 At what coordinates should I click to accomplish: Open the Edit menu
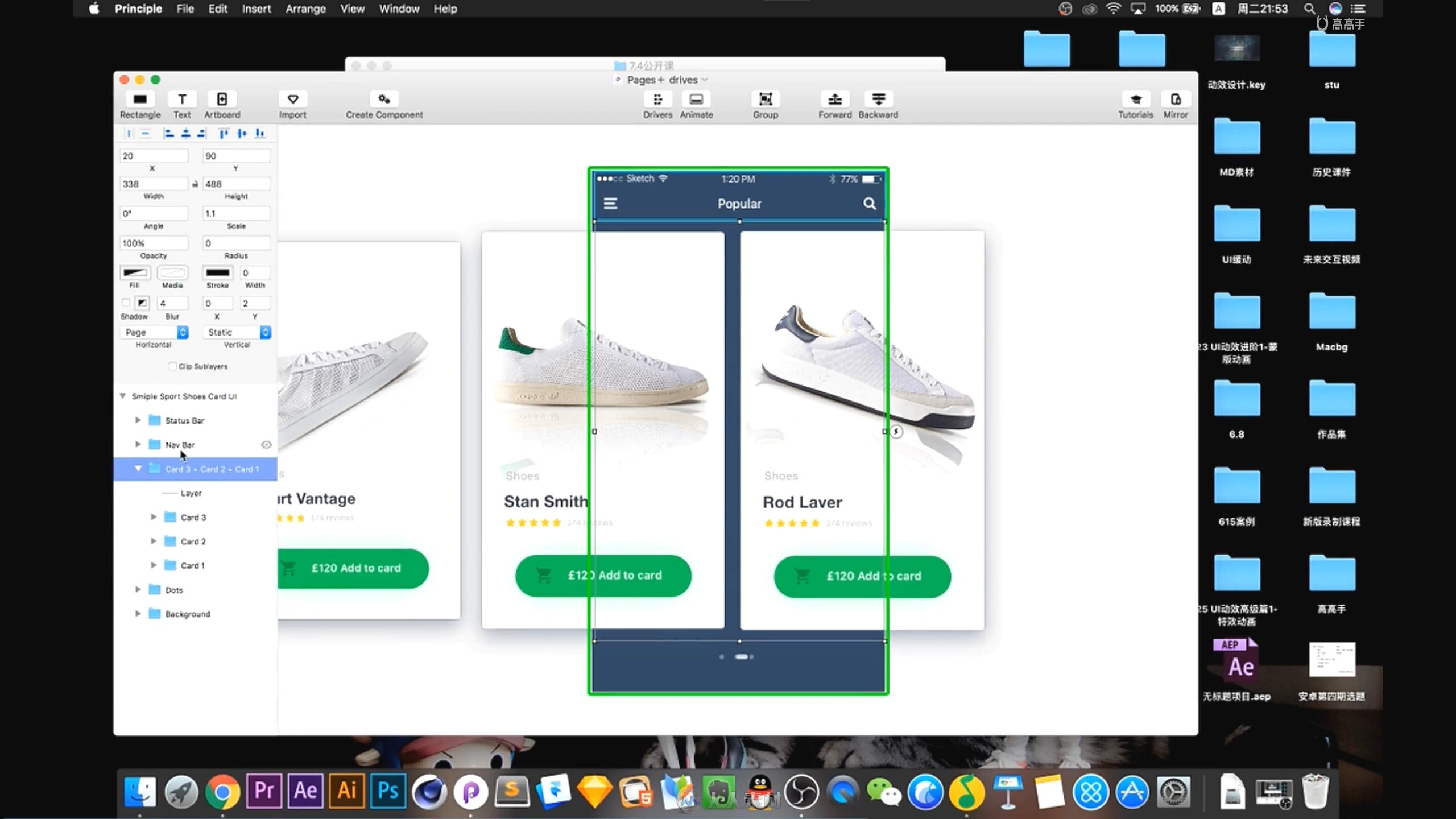click(218, 9)
